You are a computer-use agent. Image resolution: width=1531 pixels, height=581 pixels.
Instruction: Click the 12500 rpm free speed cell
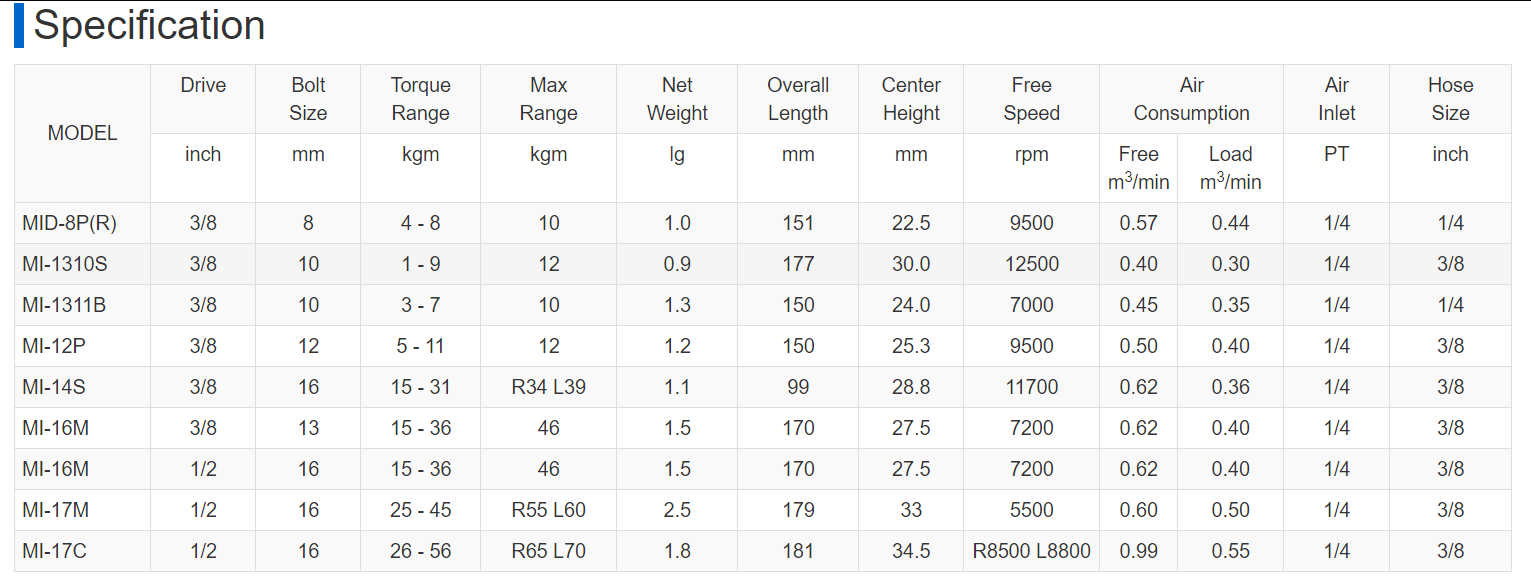pos(1031,264)
